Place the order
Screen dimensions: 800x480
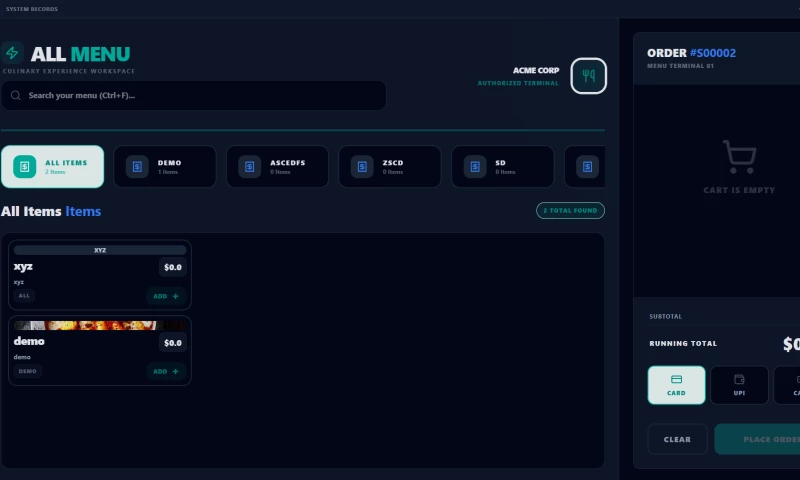[x=757, y=439]
